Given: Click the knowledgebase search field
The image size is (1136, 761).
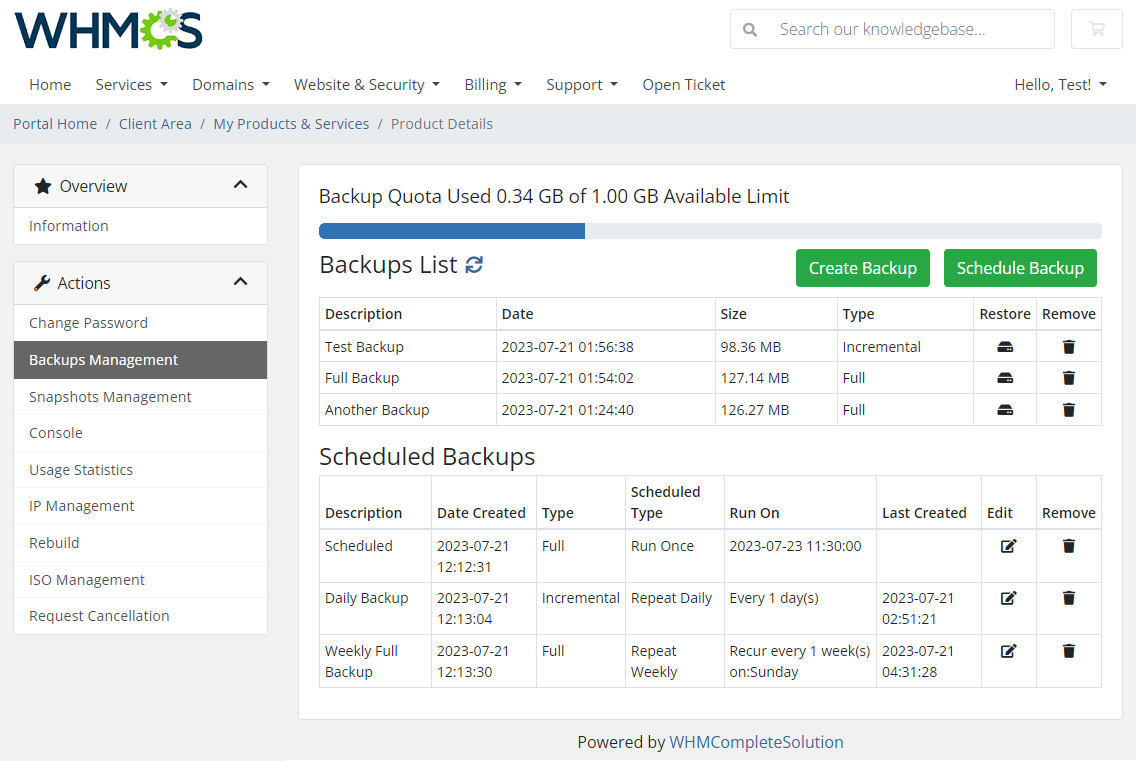Looking at the screenshot, I should [900, 29].
